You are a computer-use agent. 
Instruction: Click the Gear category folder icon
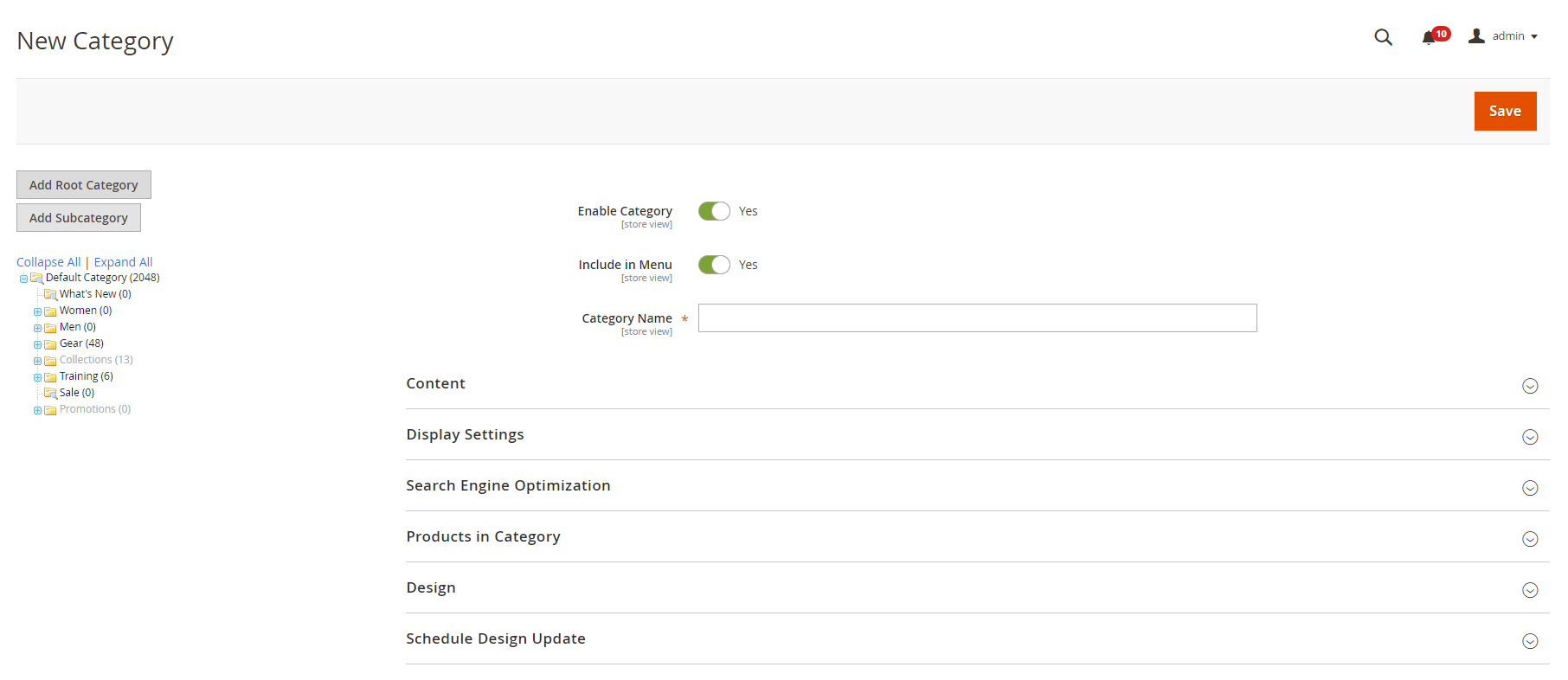50,344
